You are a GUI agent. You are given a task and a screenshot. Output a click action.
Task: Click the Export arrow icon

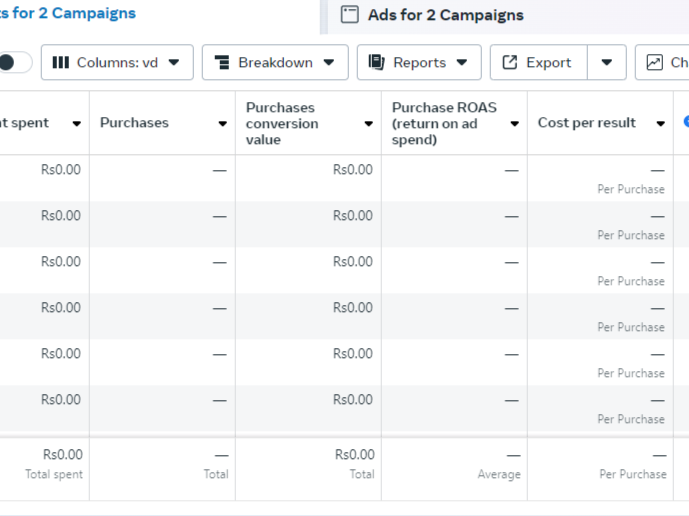pos(510,62)
